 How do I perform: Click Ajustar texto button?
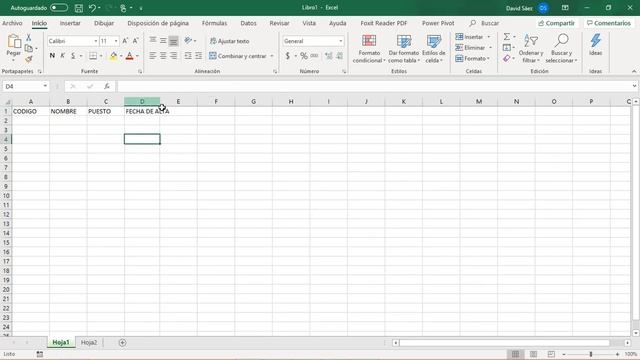click(x=229, y=41)
